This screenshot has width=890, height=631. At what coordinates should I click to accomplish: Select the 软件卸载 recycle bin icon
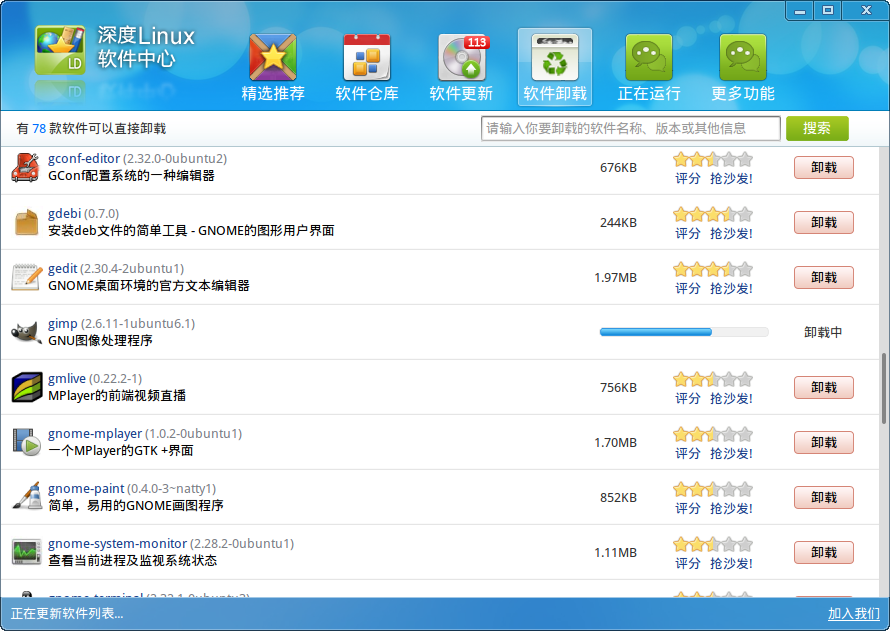point(555,57)
